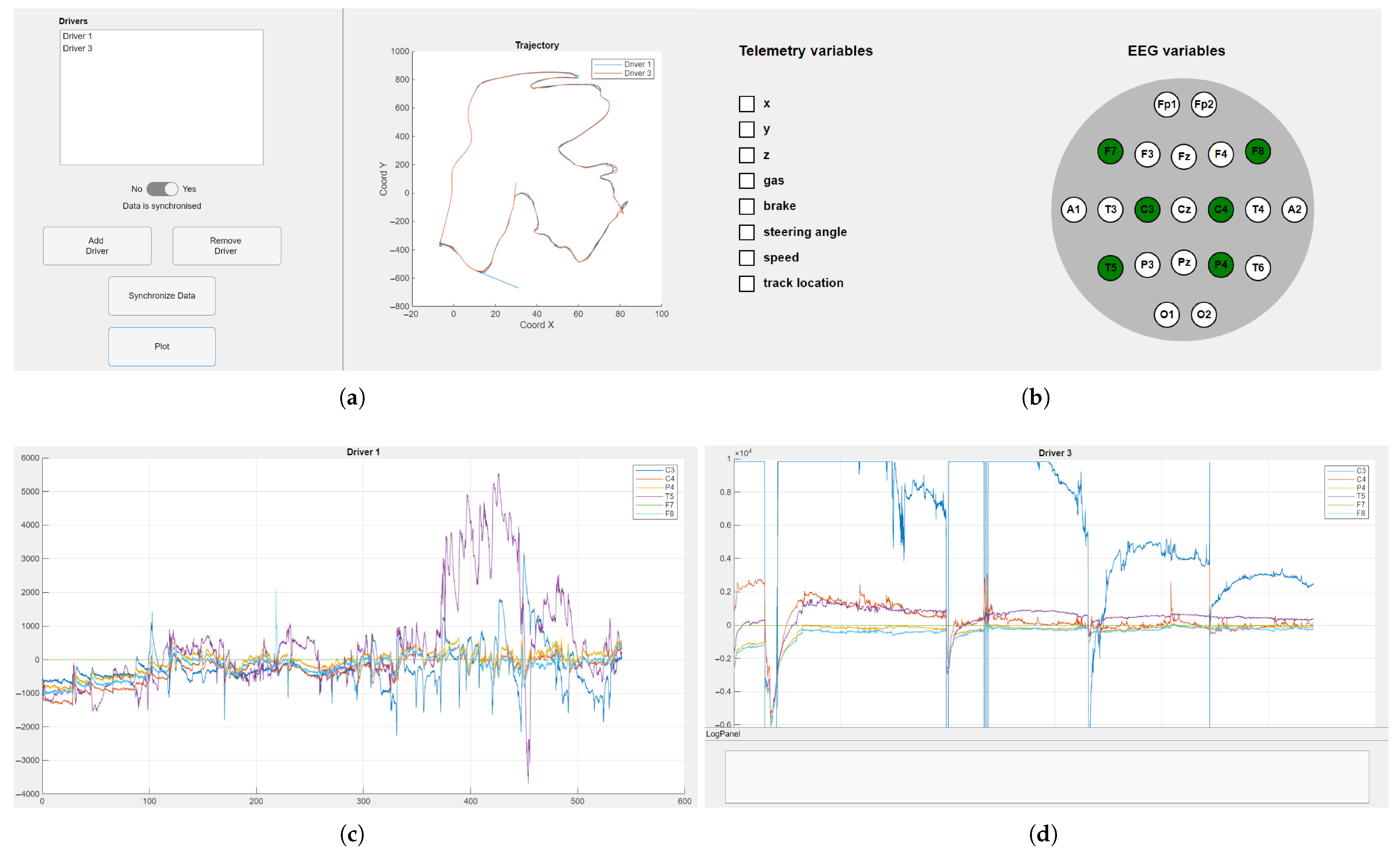Toggle the No/Yes synchronisation switch
The height and width of the screenshot is (856, 1400).
coord(162,189)
